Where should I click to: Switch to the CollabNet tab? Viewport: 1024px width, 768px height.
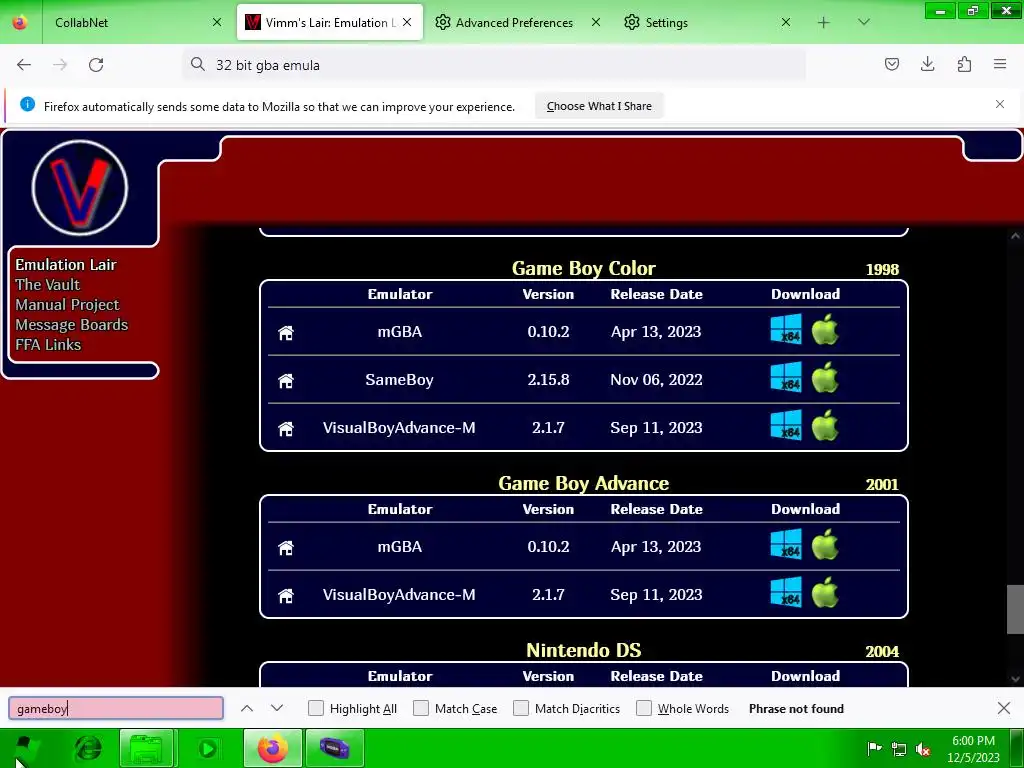(135, 22)
